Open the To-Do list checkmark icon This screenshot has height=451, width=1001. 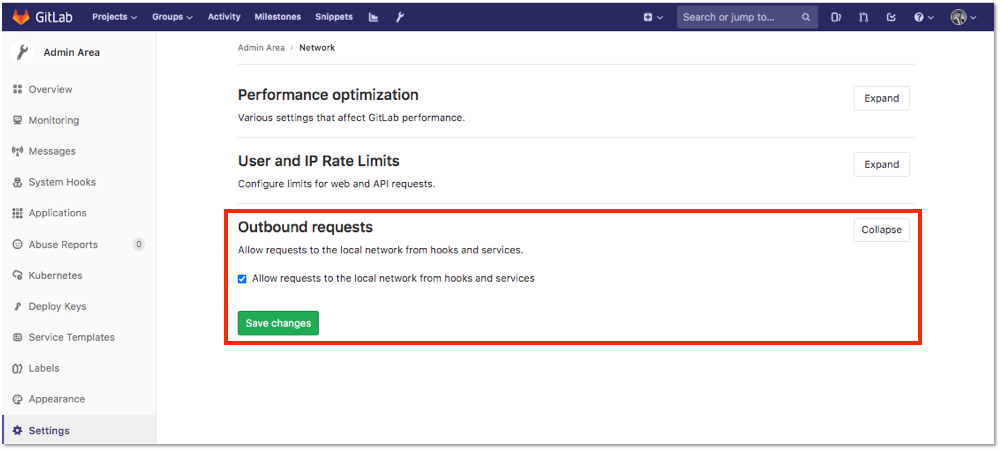pos(891,17)
